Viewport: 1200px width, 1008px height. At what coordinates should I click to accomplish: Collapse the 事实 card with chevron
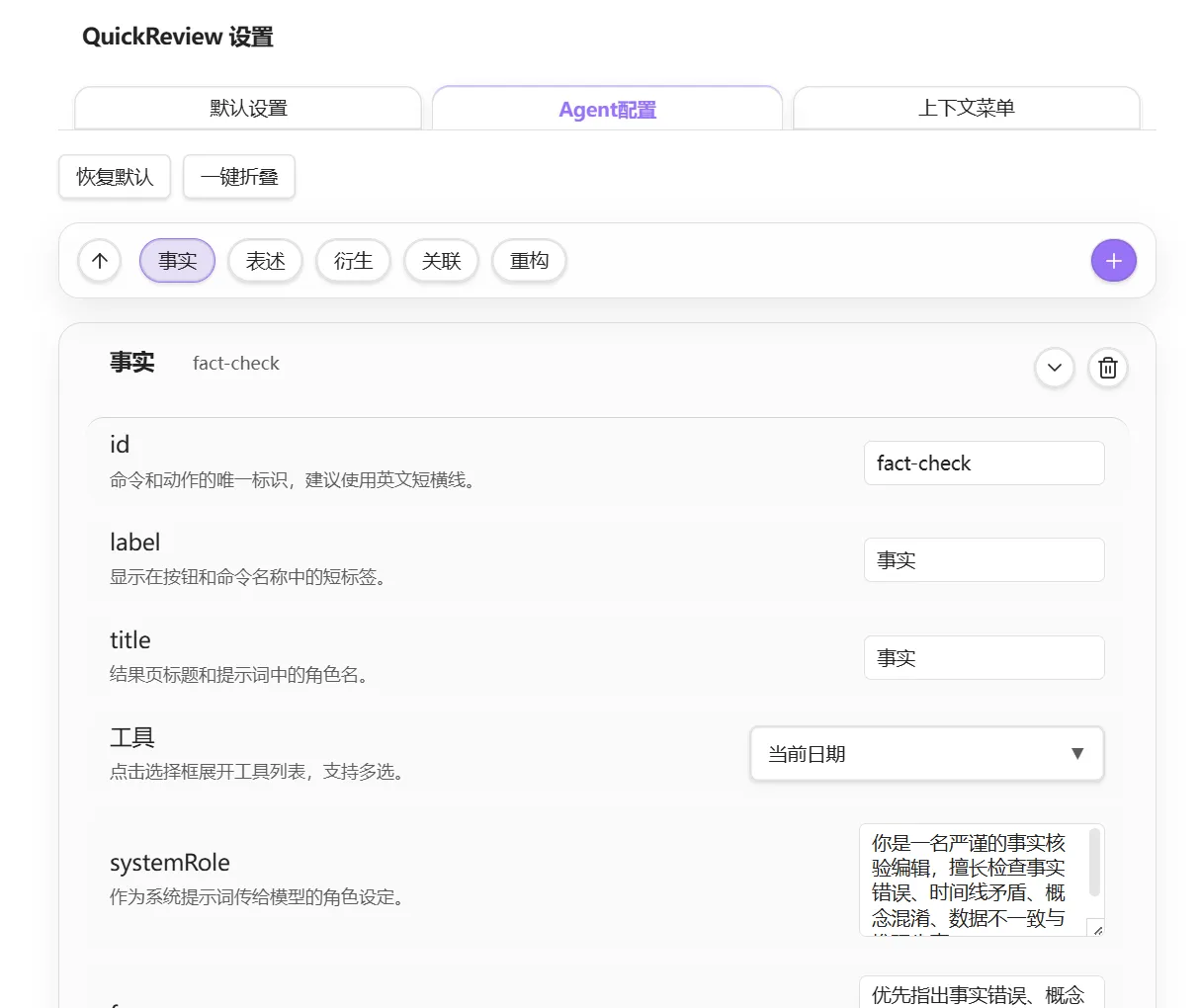pos(1054,368)
